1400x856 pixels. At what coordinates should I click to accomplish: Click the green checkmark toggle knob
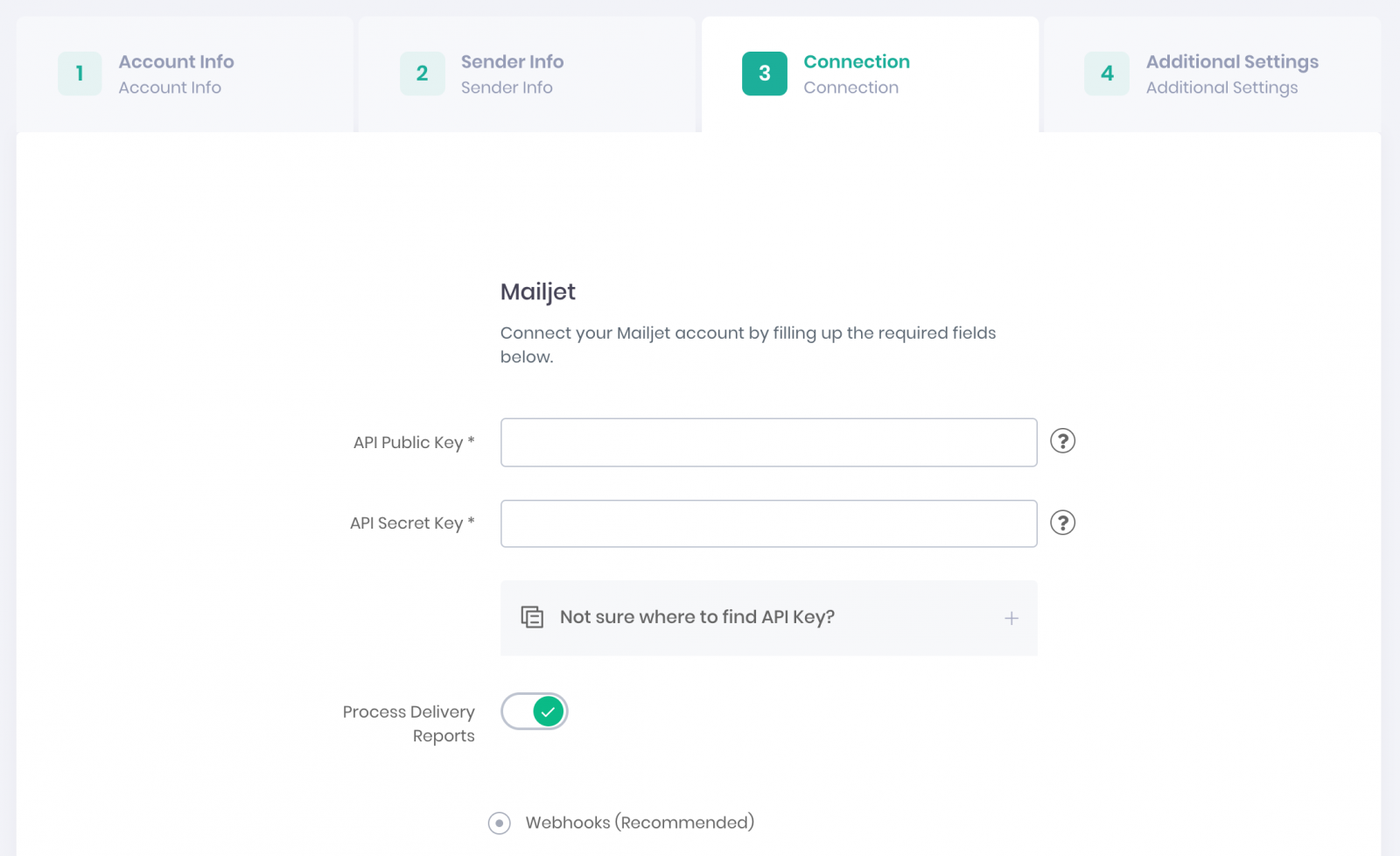click(x=548, y=712)
